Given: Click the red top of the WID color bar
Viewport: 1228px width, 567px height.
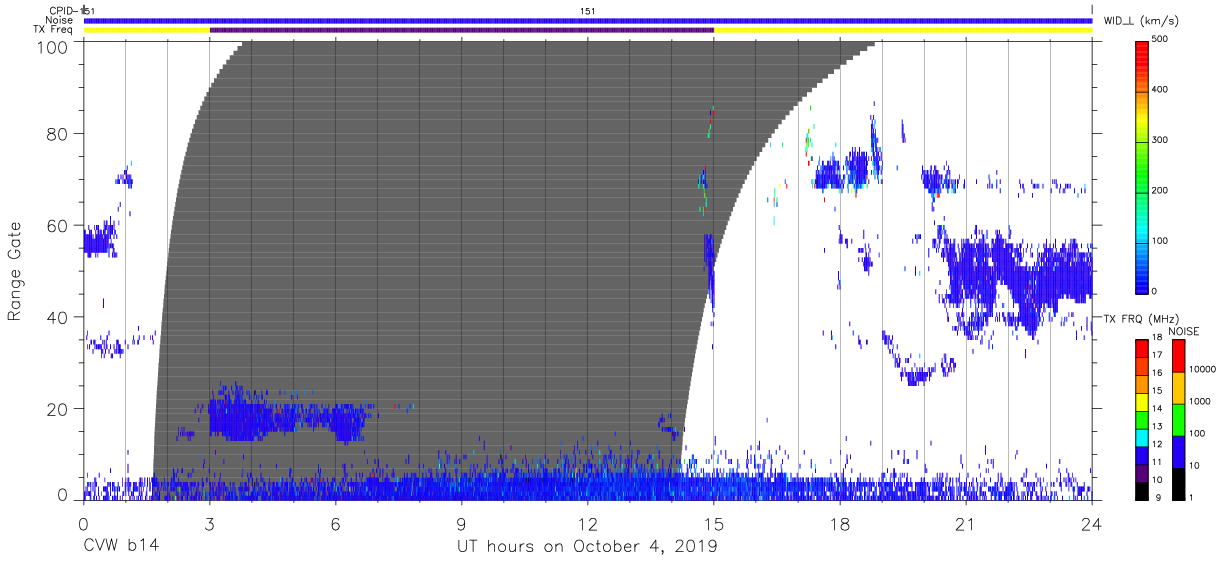Looking at the screenshot, I should (x=1143, y=48).
